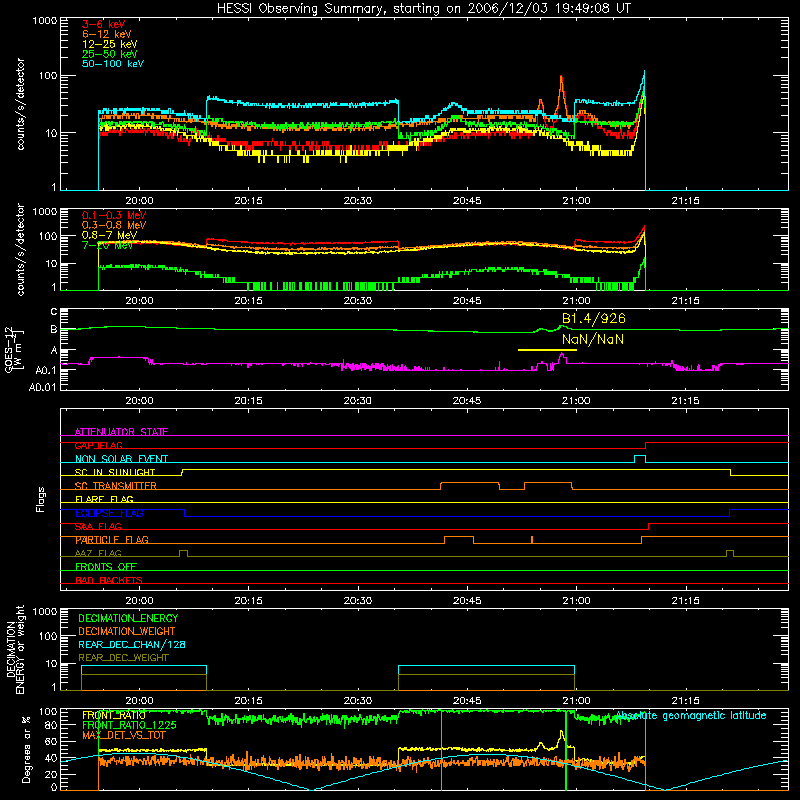
Task: Click the B1.4/926 flare annotation
Action: click(x=594, y=319)
